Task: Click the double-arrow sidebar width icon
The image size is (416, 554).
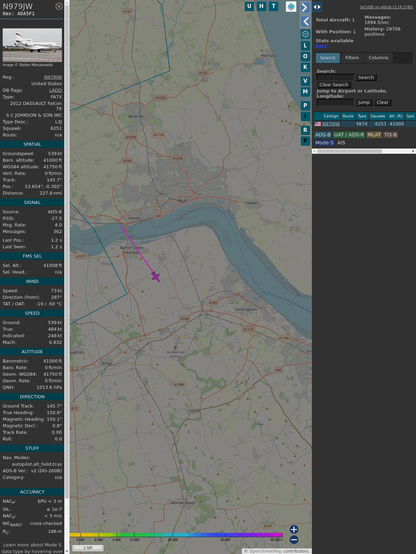Action: point(317,7)
